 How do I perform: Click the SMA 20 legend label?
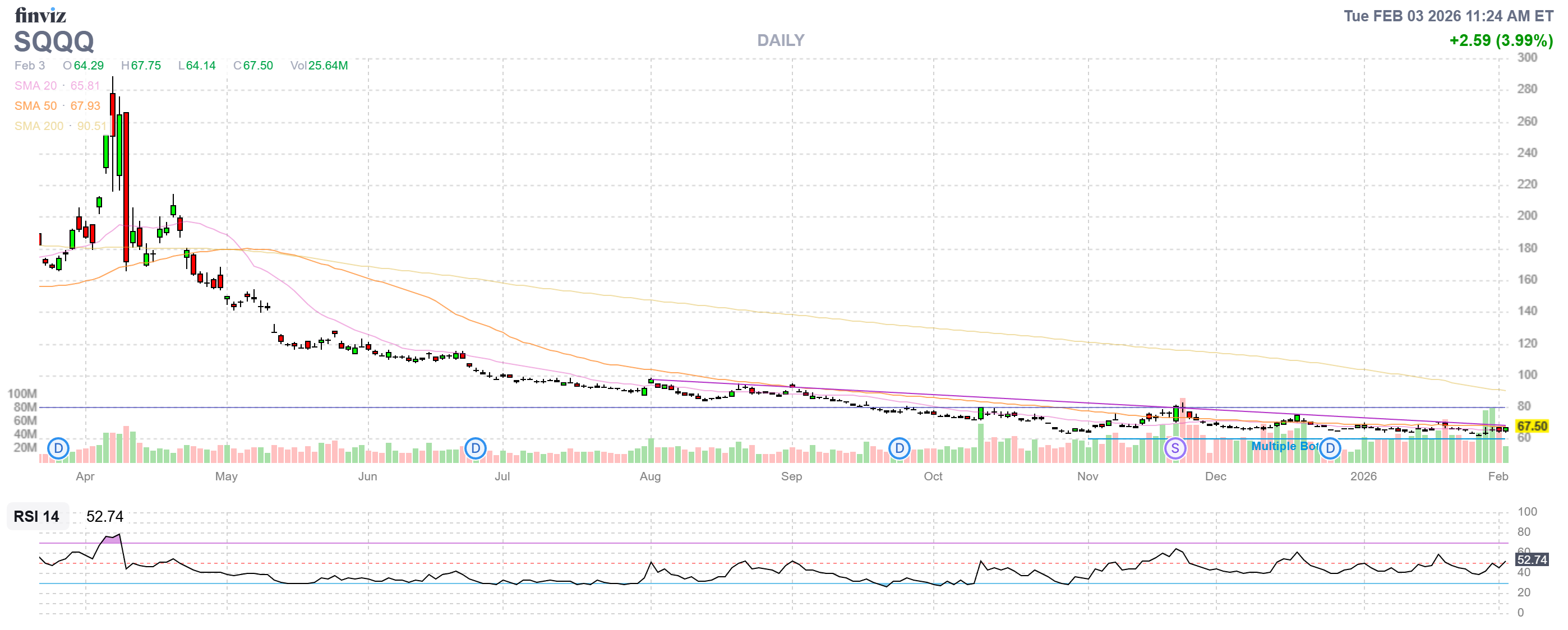[x=35, y=86]
